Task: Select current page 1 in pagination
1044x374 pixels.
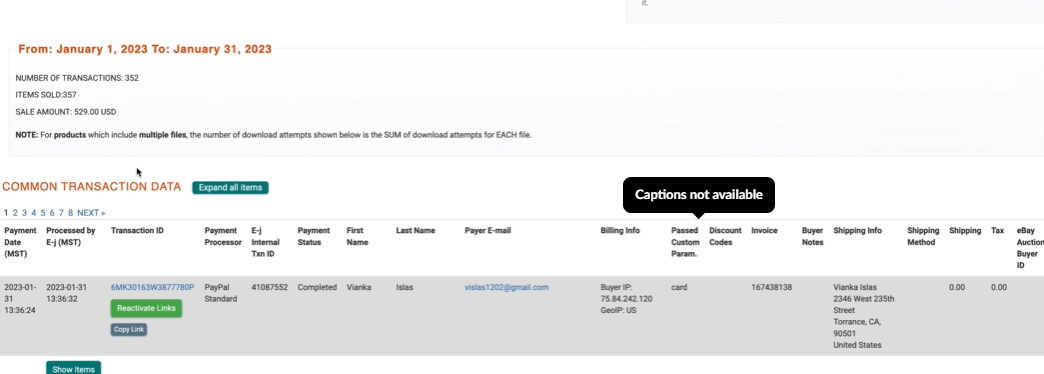Action: 6,213
